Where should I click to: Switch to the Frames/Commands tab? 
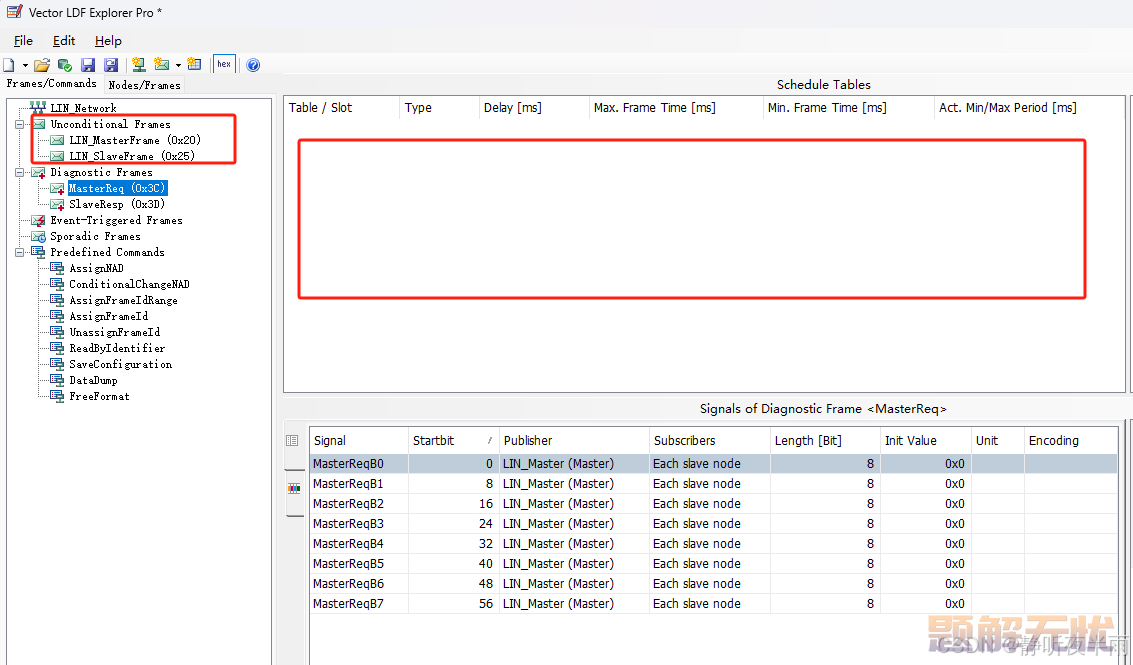click(x=51, y=84)
